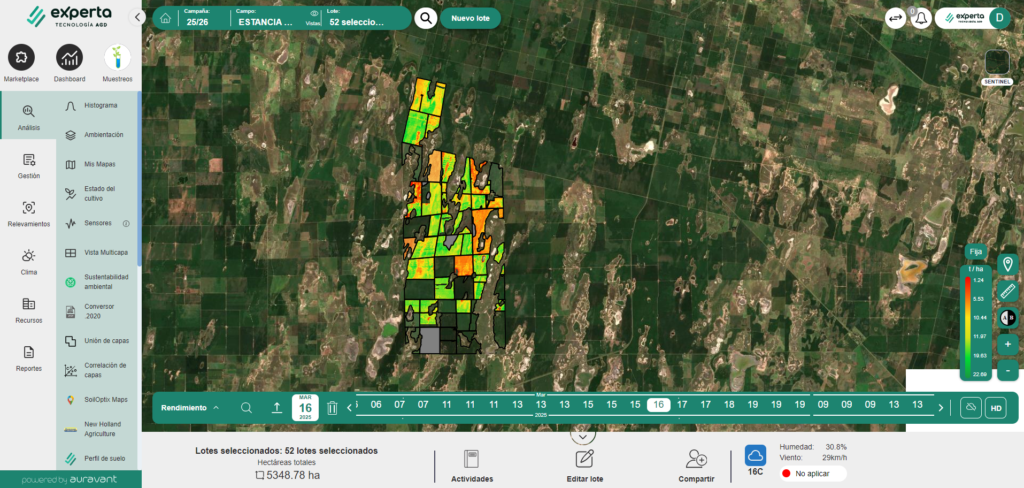This screenshot has width=1024, height=488.
Task: Toggle the Fija scale button
Action: (x=976, y=252)
